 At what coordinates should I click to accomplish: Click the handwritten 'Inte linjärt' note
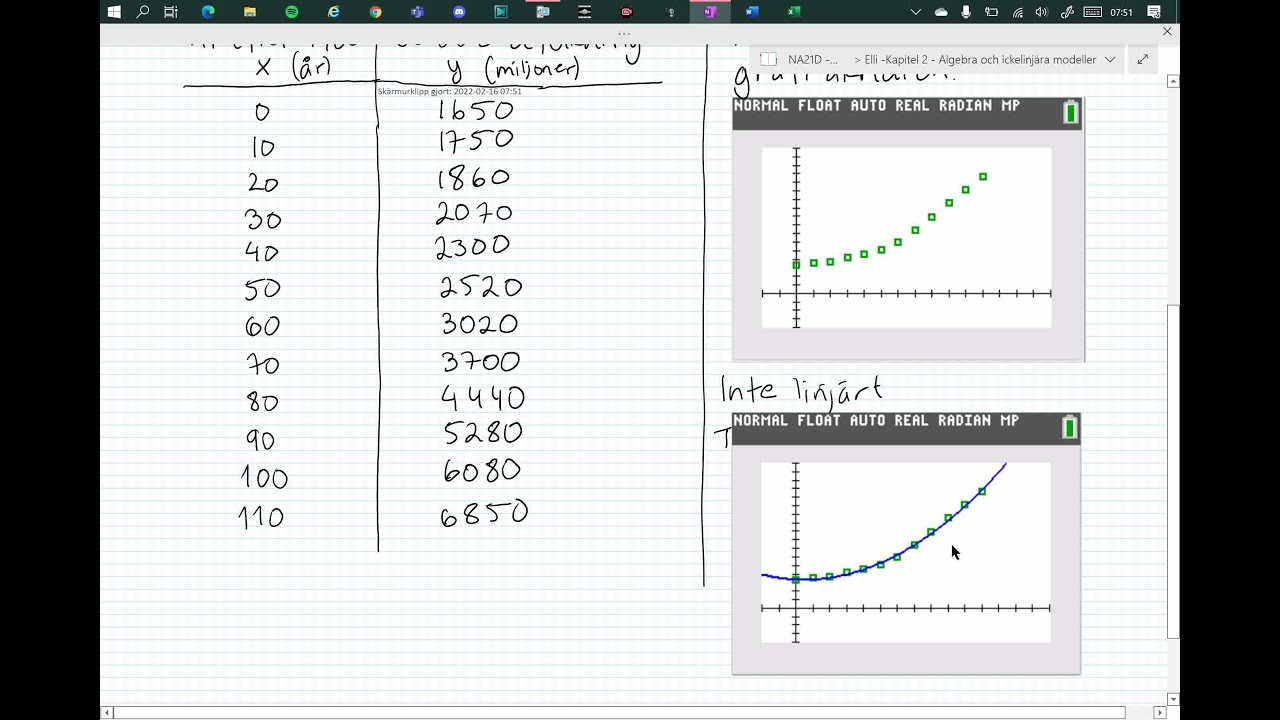pos(802,389)
